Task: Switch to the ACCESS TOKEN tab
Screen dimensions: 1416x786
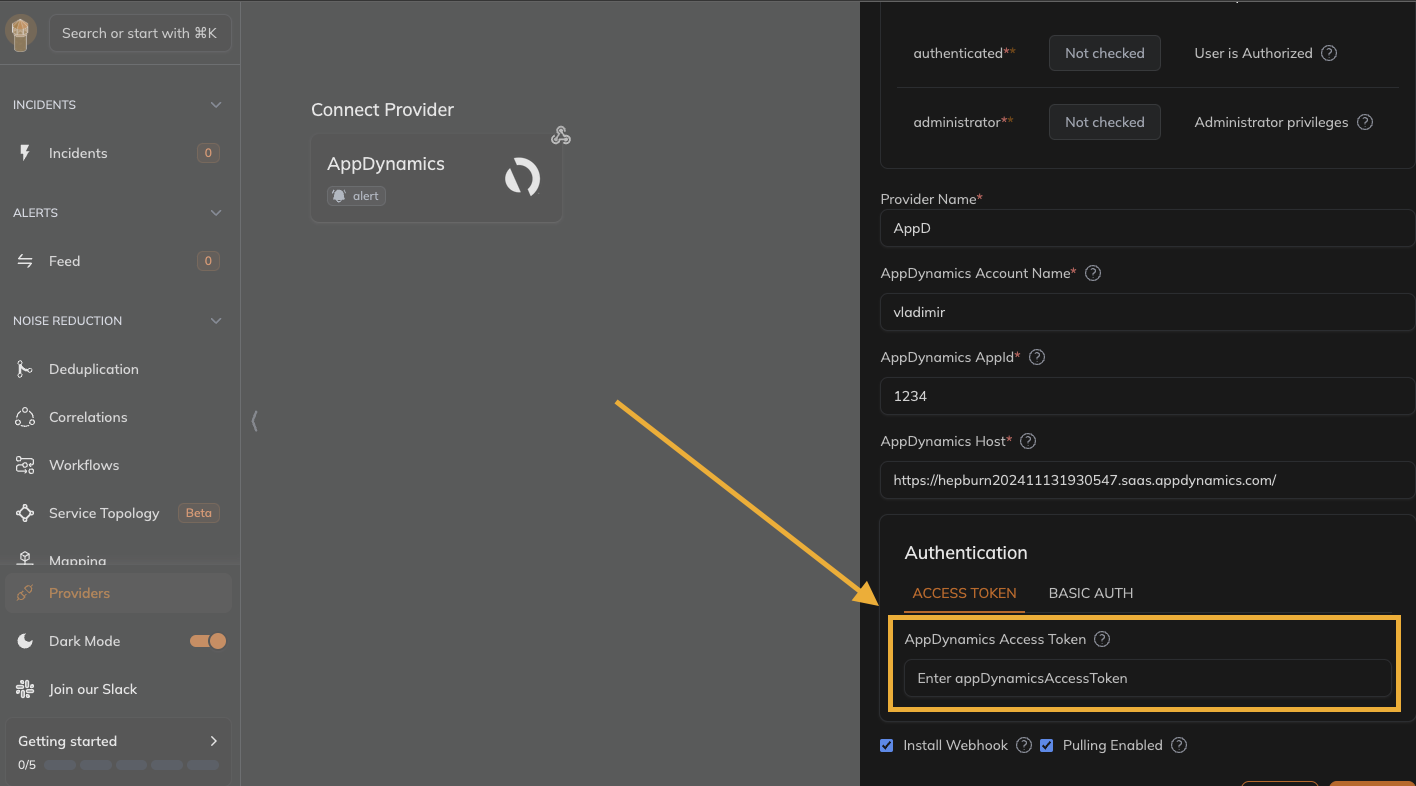Action: 964,593
